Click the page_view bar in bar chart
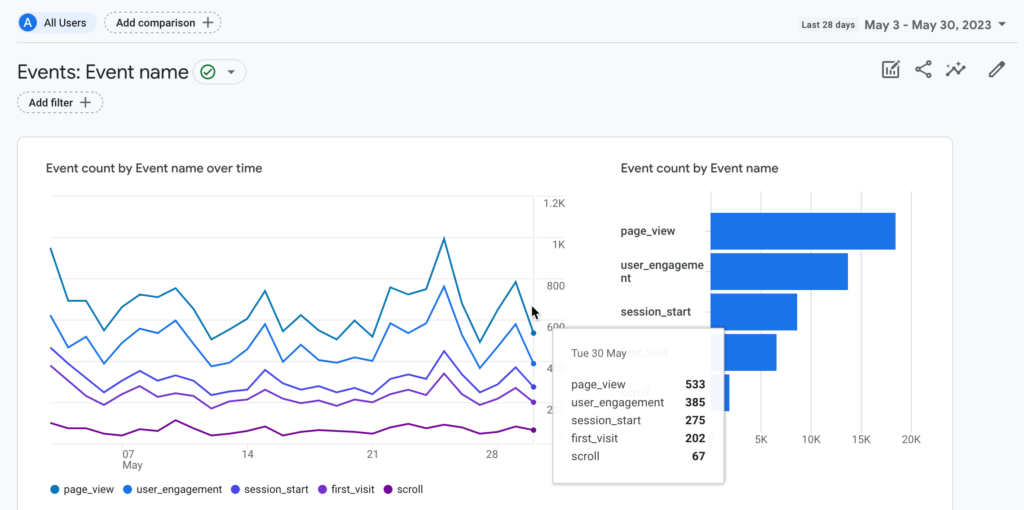This screenshot has height=510, width=1024. tap(803, 231)
